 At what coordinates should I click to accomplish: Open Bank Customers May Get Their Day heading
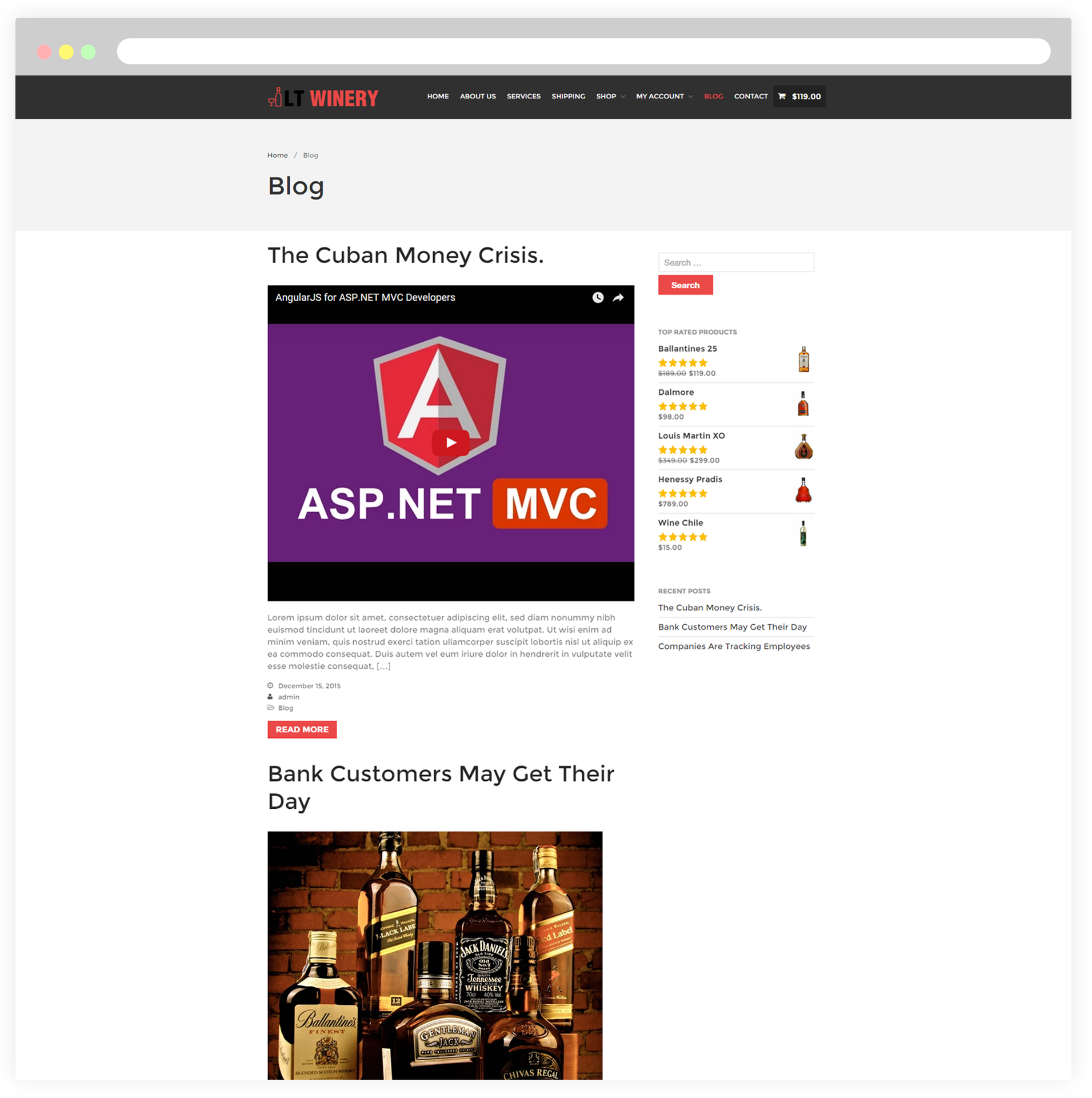tap(441, 787)
